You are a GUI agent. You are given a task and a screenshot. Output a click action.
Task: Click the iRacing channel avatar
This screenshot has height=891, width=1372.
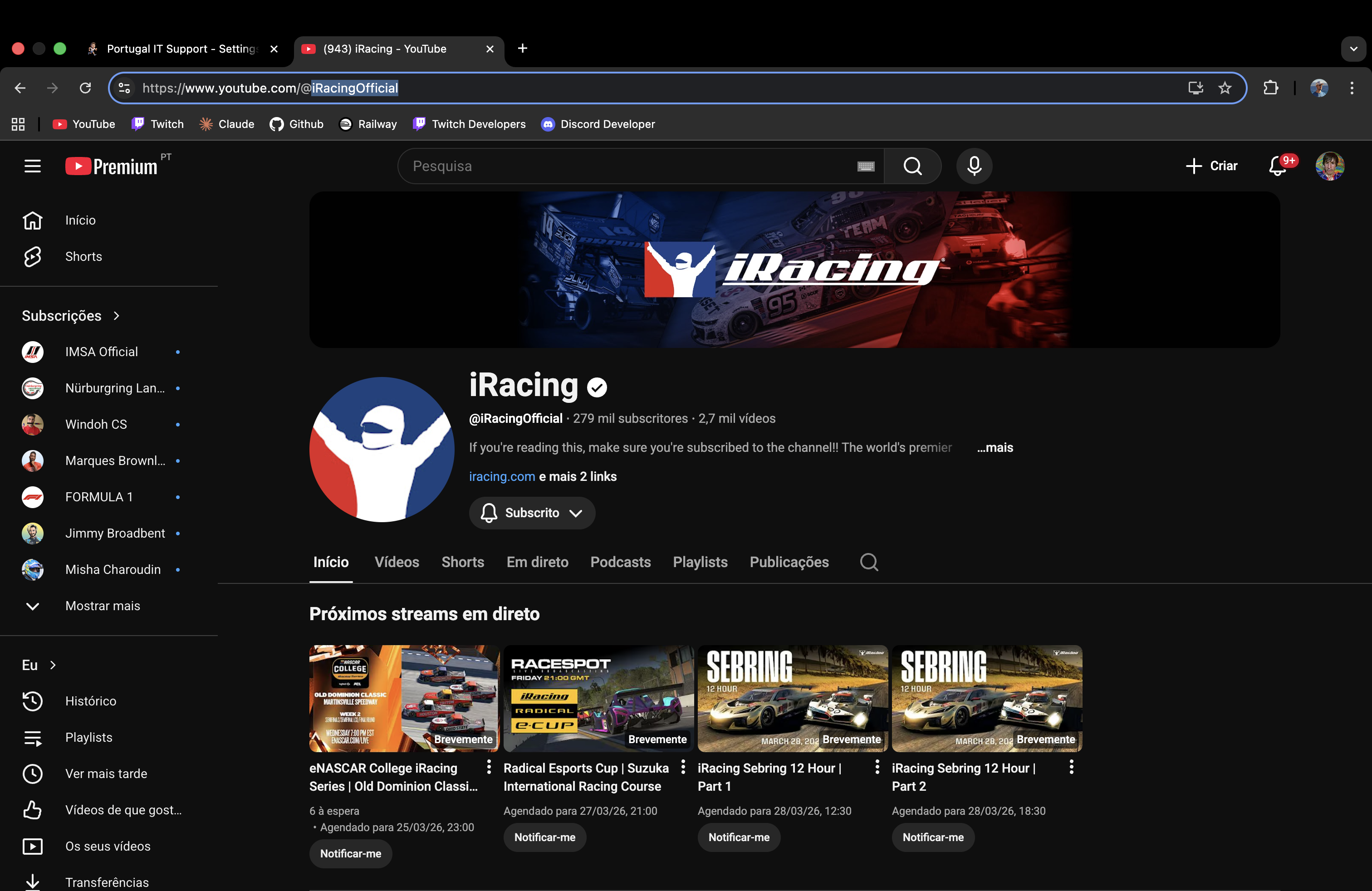point(381,450)
